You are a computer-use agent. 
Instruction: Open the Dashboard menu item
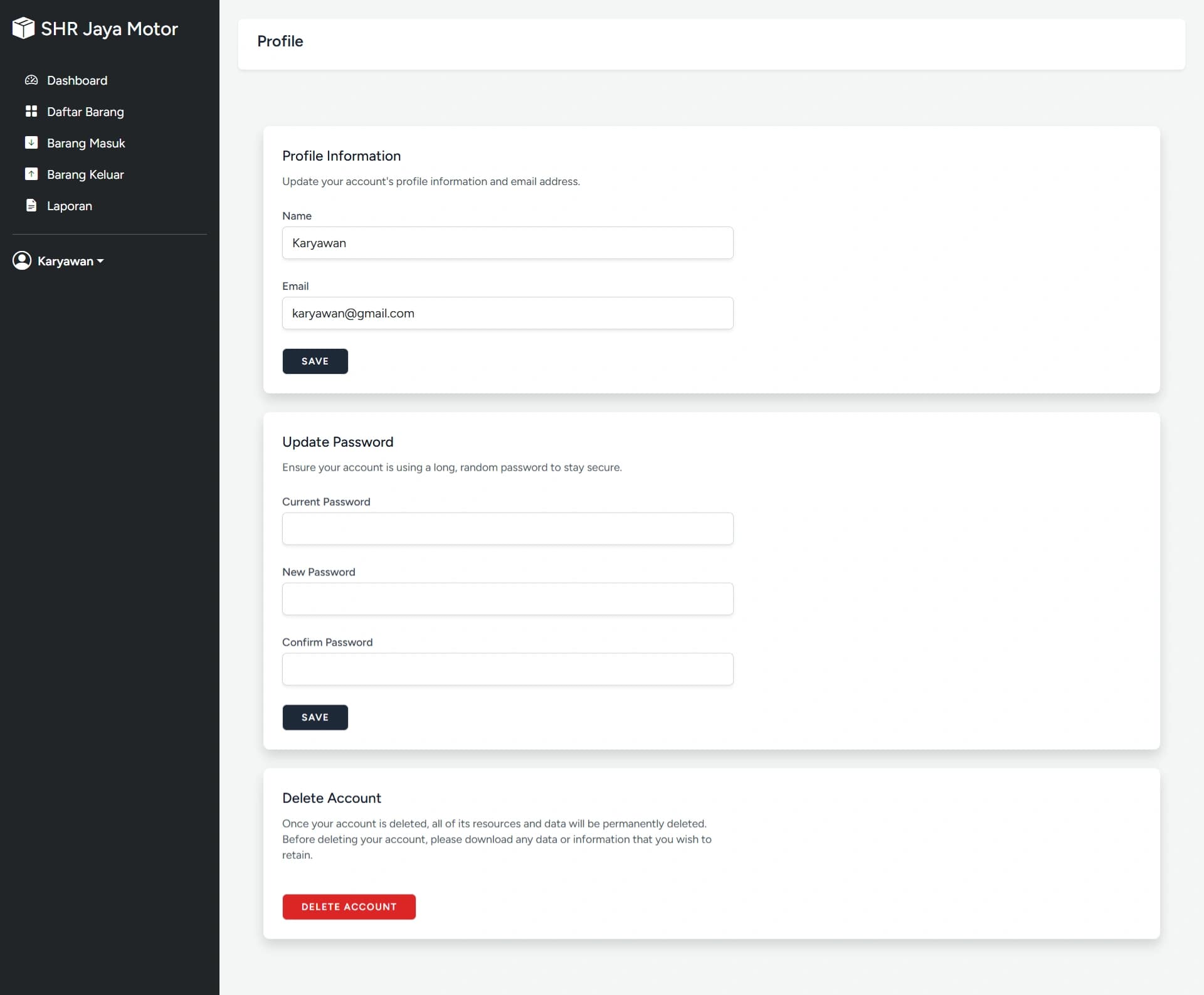[x=77, y=80]
